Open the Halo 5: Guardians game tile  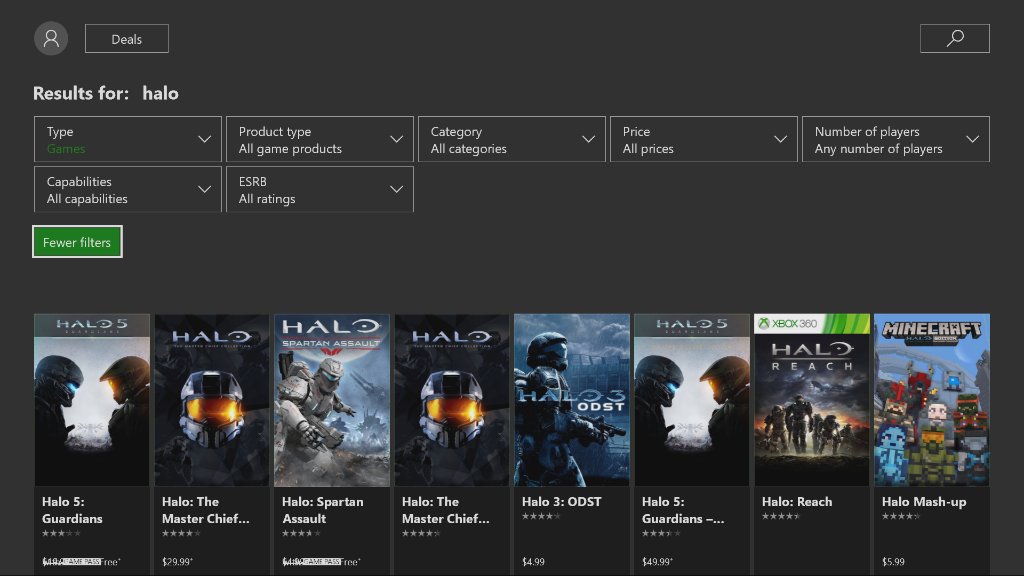coord(91,400)
